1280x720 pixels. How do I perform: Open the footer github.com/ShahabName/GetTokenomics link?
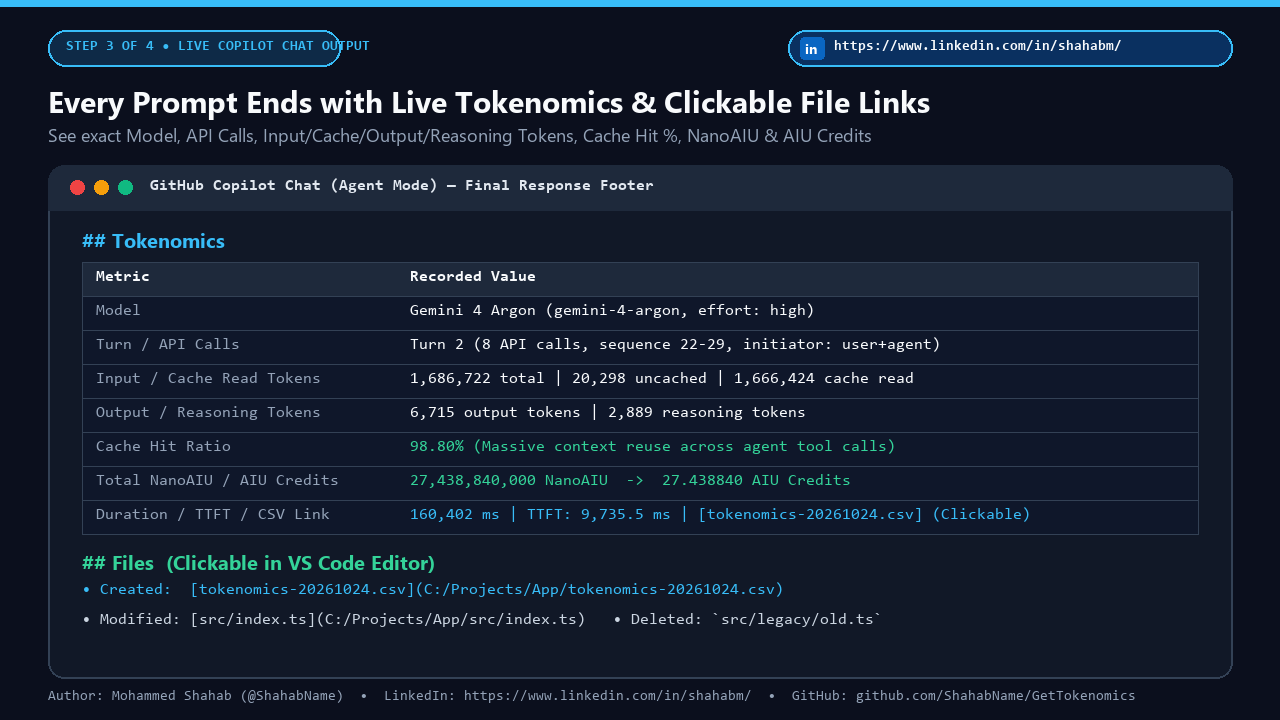[x=995, y=695]
